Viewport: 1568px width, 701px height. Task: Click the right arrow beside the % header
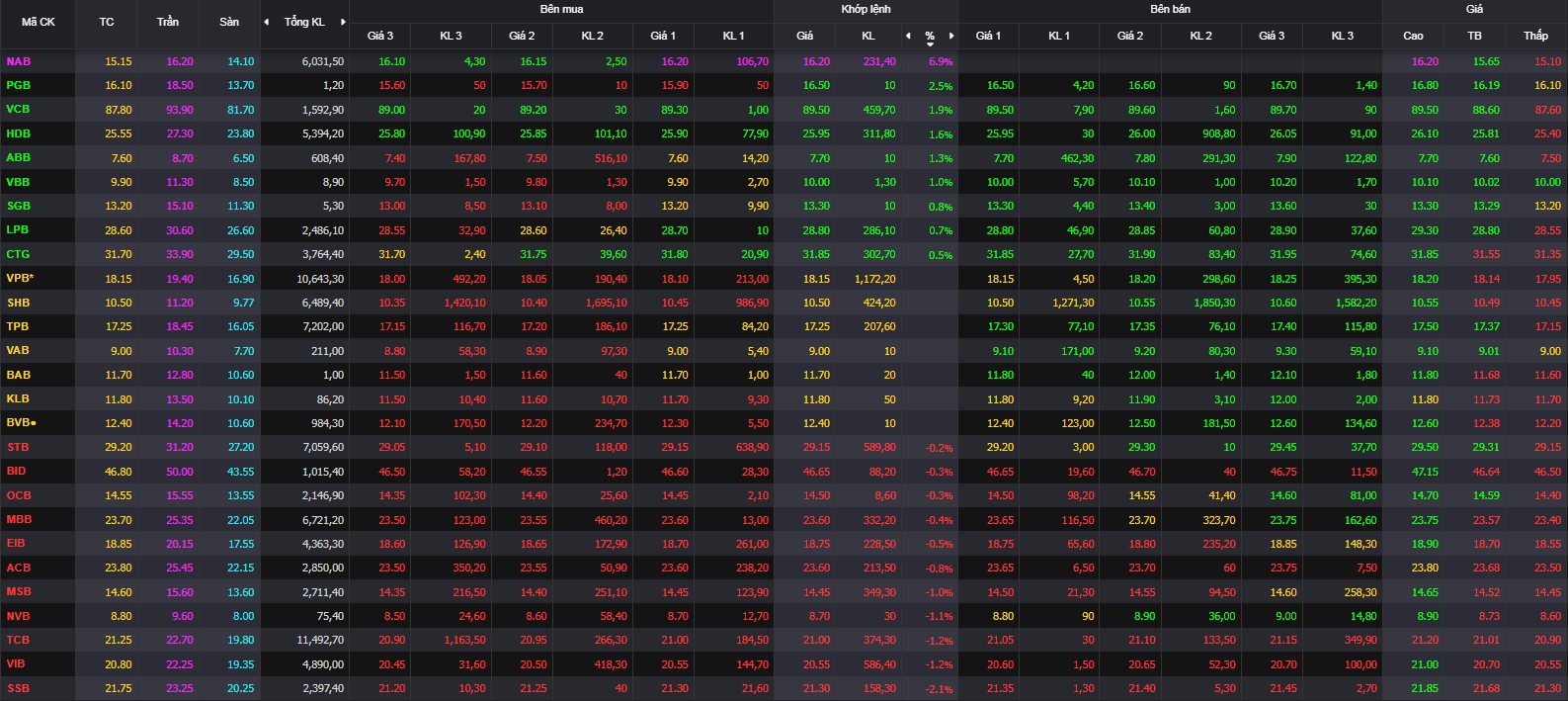951,36
